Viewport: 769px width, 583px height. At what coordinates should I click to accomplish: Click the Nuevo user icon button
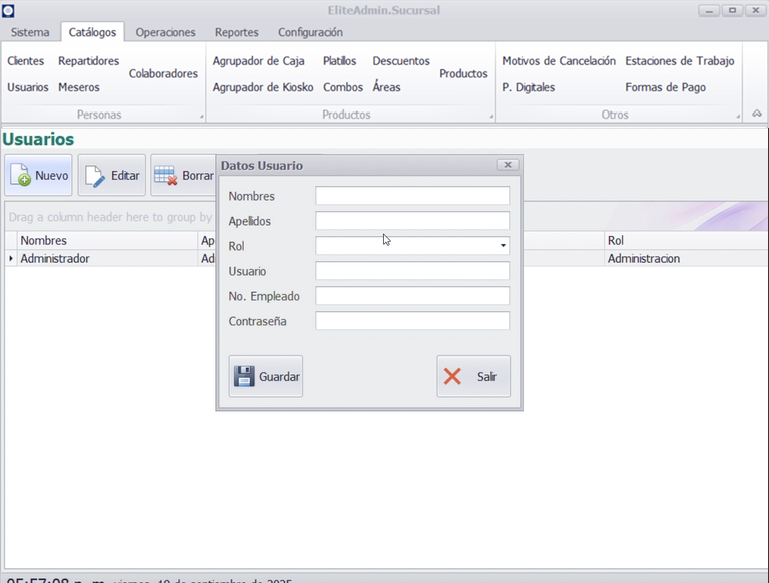click(x=20, y=176)
